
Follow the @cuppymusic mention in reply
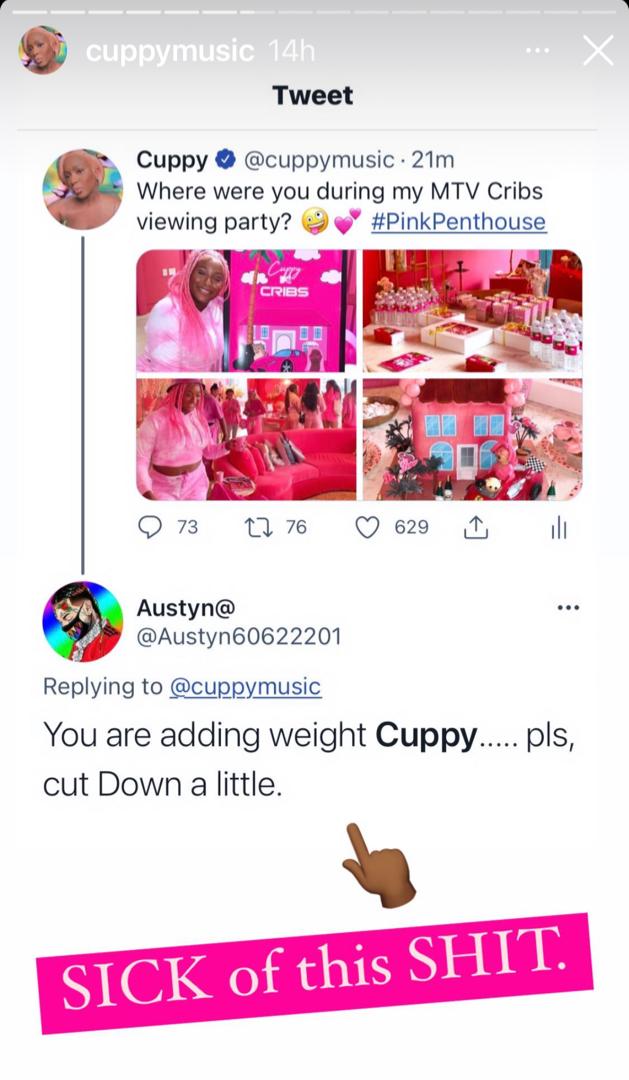pos(245,687)
